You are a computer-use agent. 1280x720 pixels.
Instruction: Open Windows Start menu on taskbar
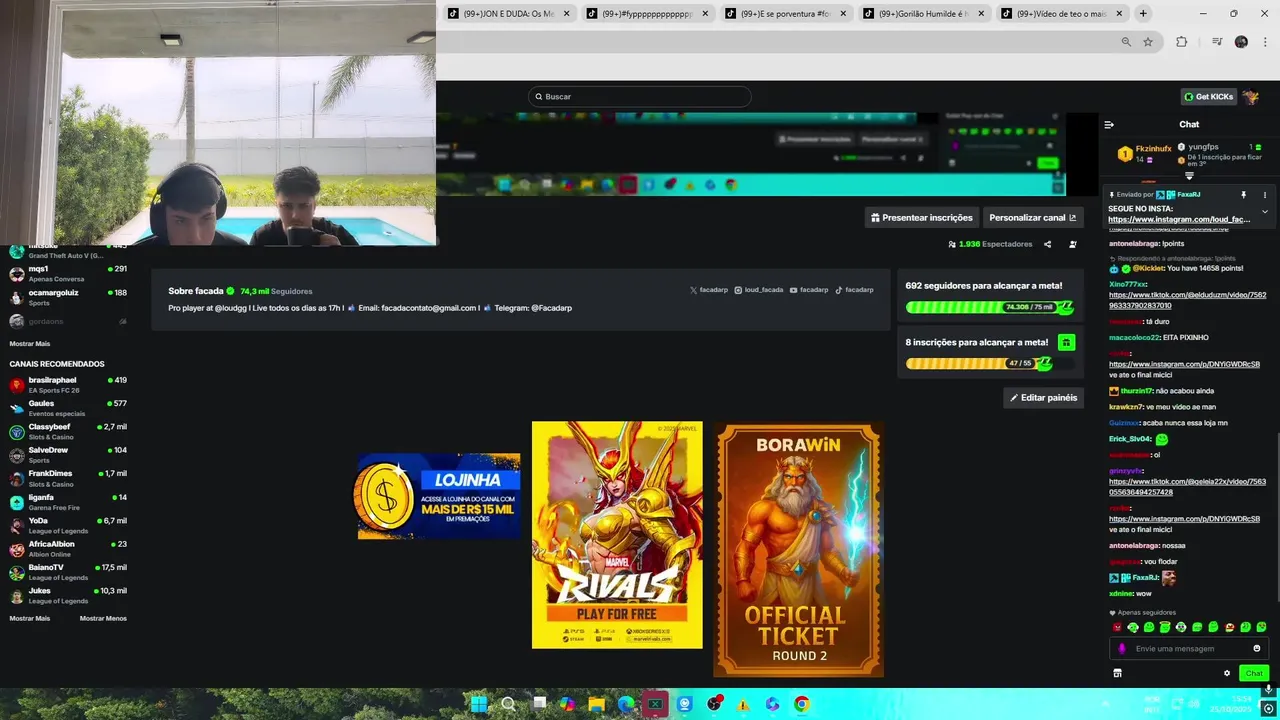coord(479,704)
